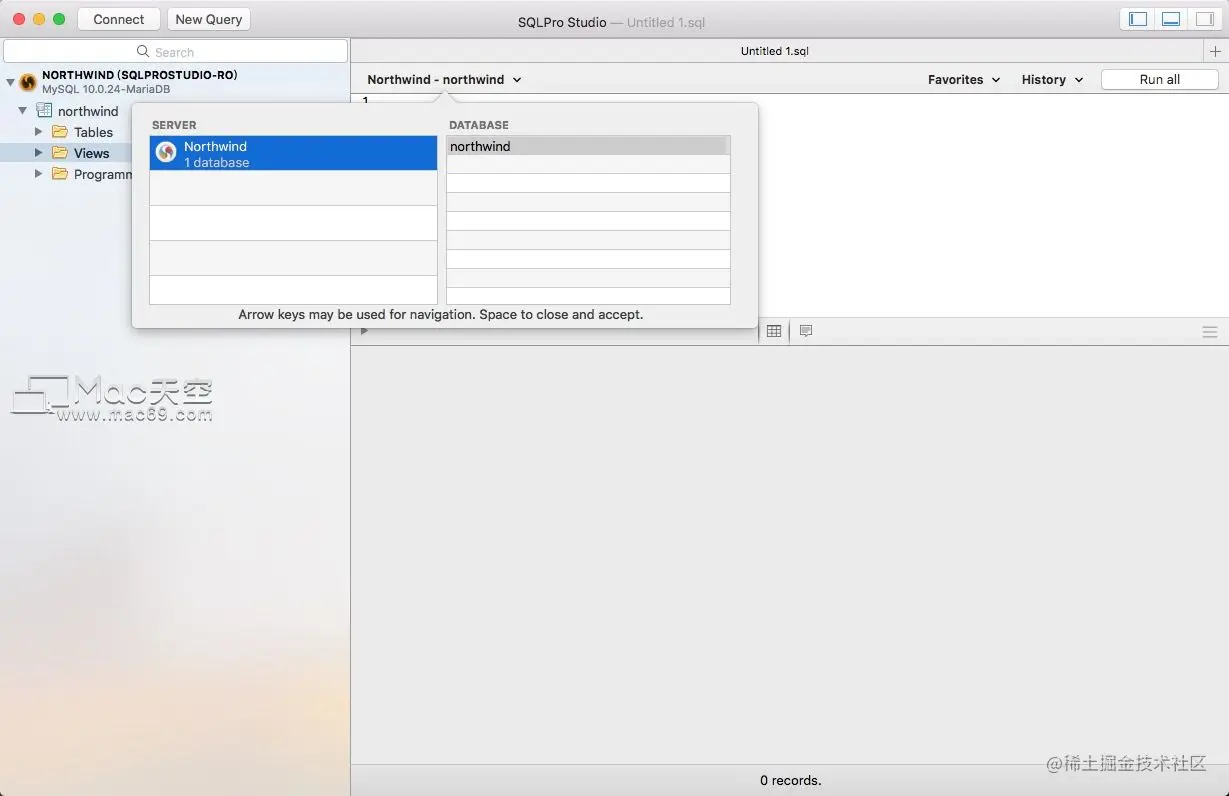
Task: Expand the Tables folder
Action: pyautogui.click(x=39, y=132)
